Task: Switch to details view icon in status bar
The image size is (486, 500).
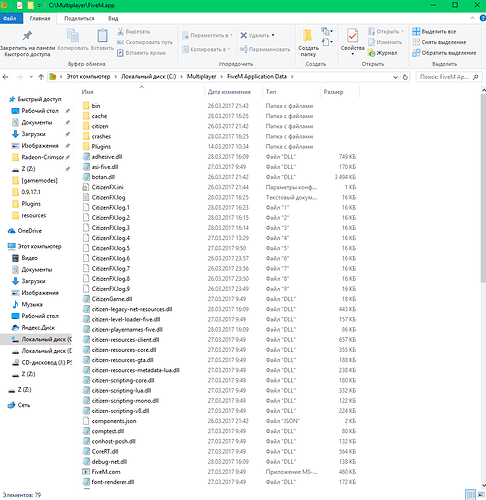Action: point(470,494)
